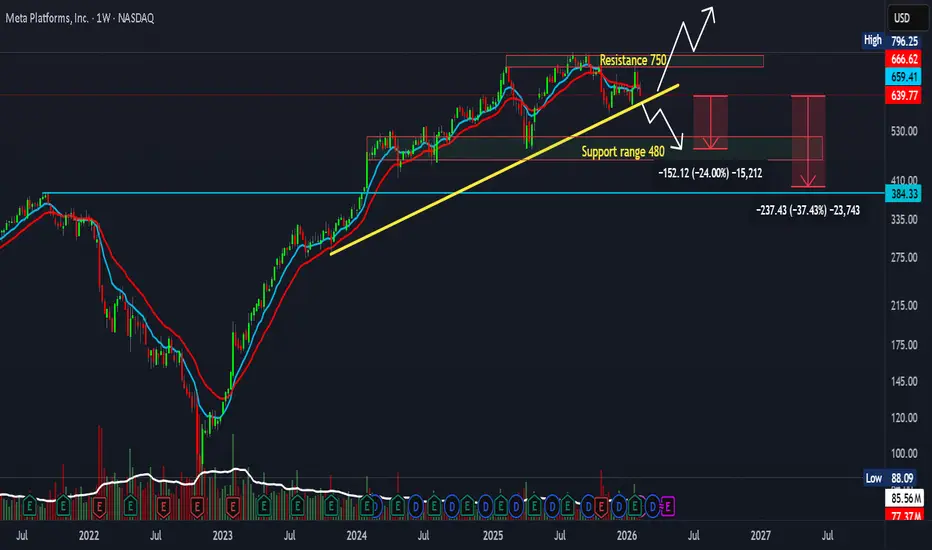The width and height of the screenshot is (932, 550).
Task: Click the 175.00 price axis label
Action: (904, 345)
